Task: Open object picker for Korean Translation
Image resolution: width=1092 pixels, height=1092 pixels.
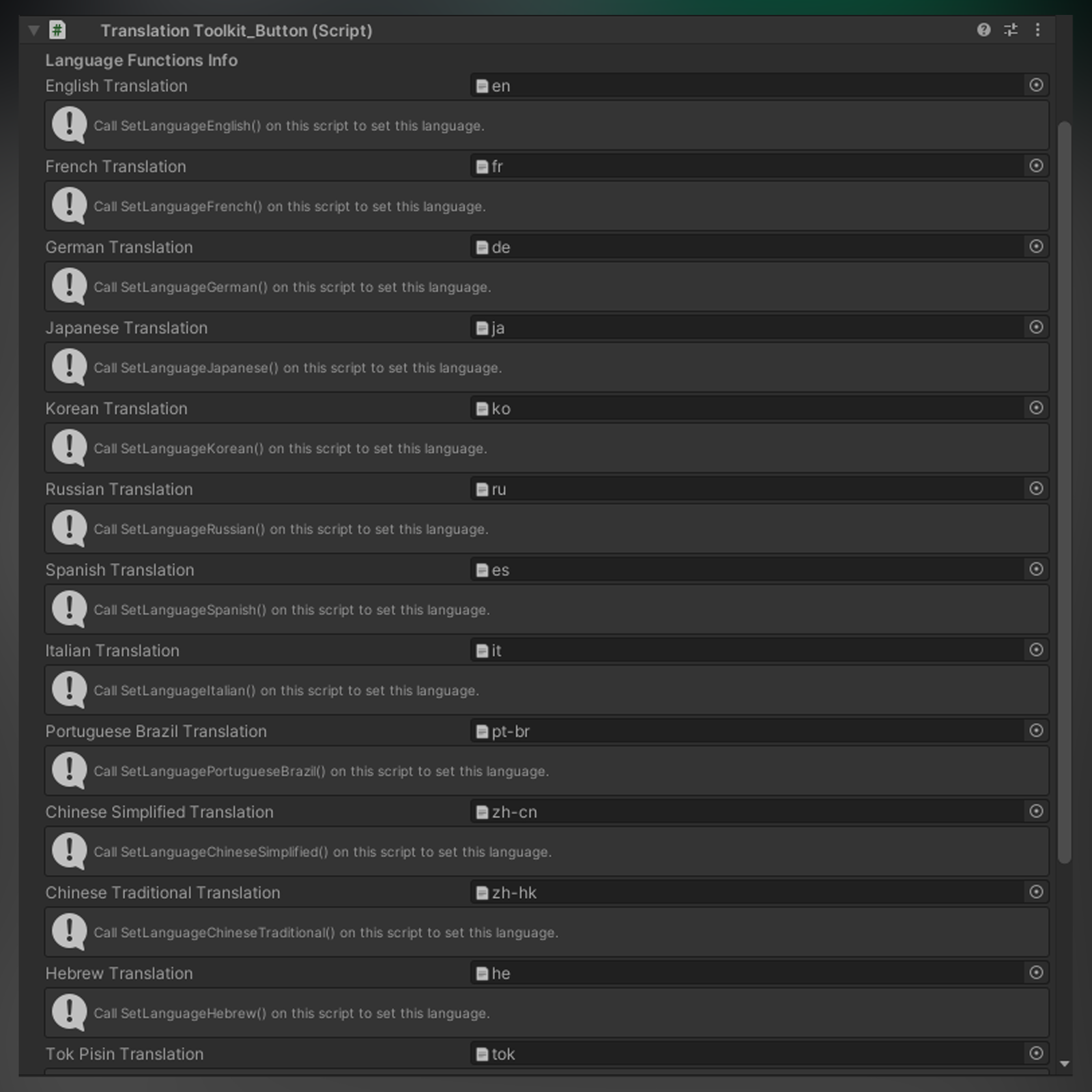Action: (x=1035, y=408)
